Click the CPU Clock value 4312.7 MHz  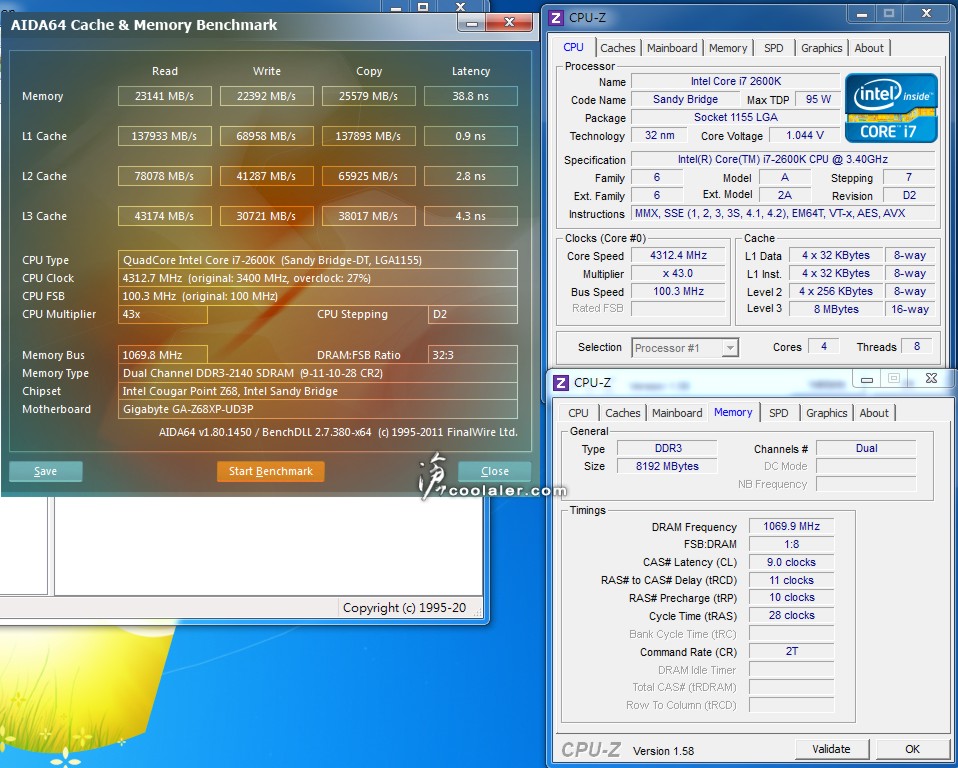pos(318,278)
